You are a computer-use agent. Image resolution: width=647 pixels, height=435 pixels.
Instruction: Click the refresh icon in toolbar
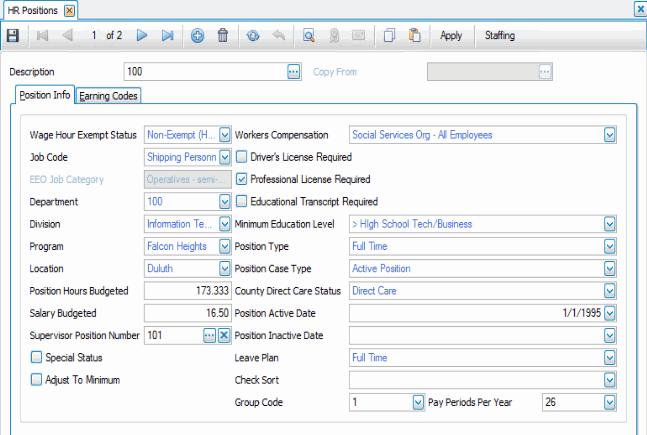[x=256, y=36]
